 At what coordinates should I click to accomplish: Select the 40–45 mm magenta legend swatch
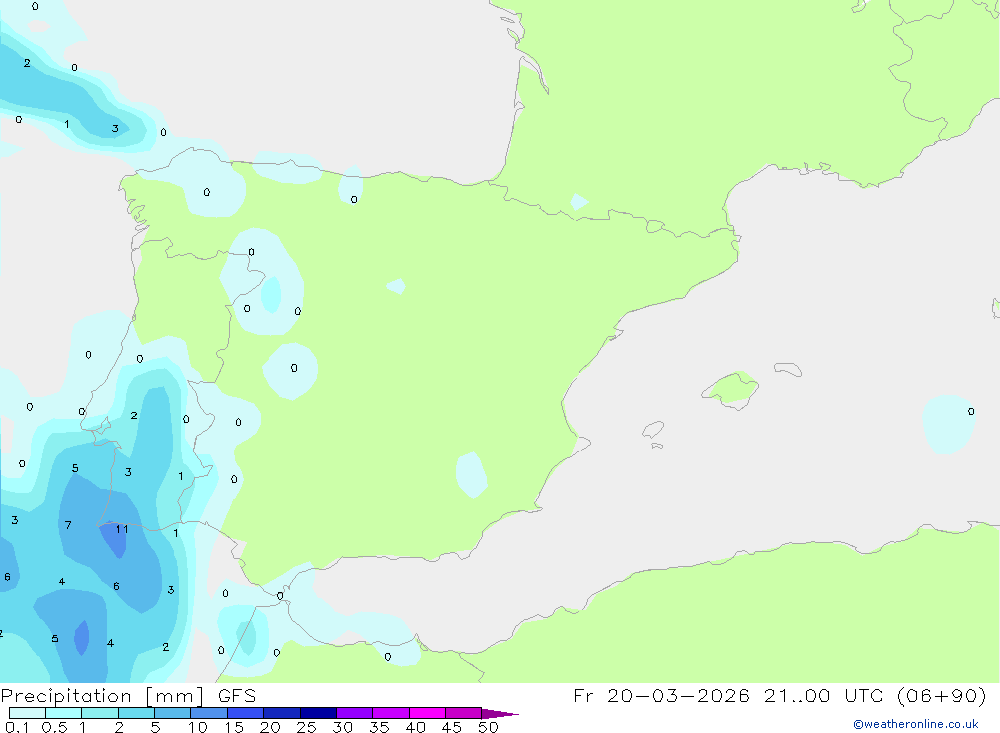tap(427, 713)
